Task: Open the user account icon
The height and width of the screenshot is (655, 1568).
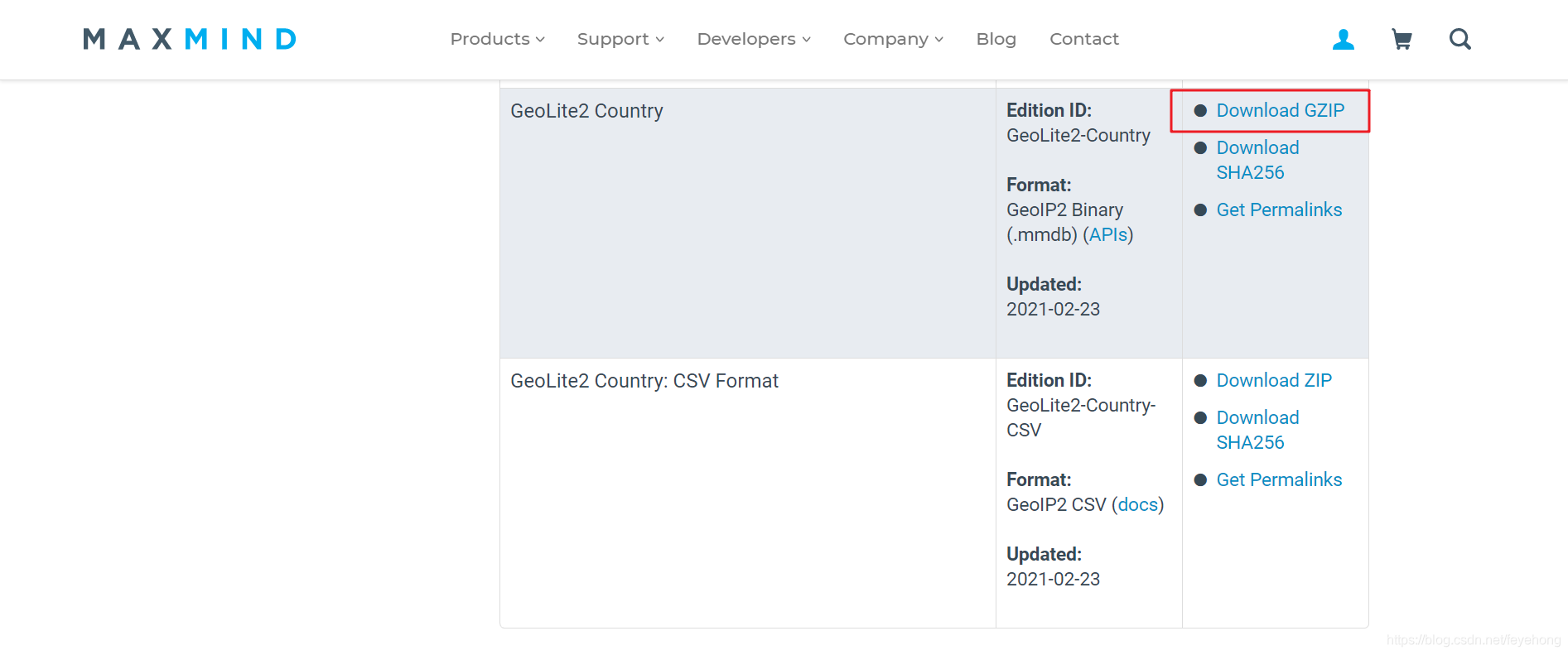Action: tap(1343, 39)
